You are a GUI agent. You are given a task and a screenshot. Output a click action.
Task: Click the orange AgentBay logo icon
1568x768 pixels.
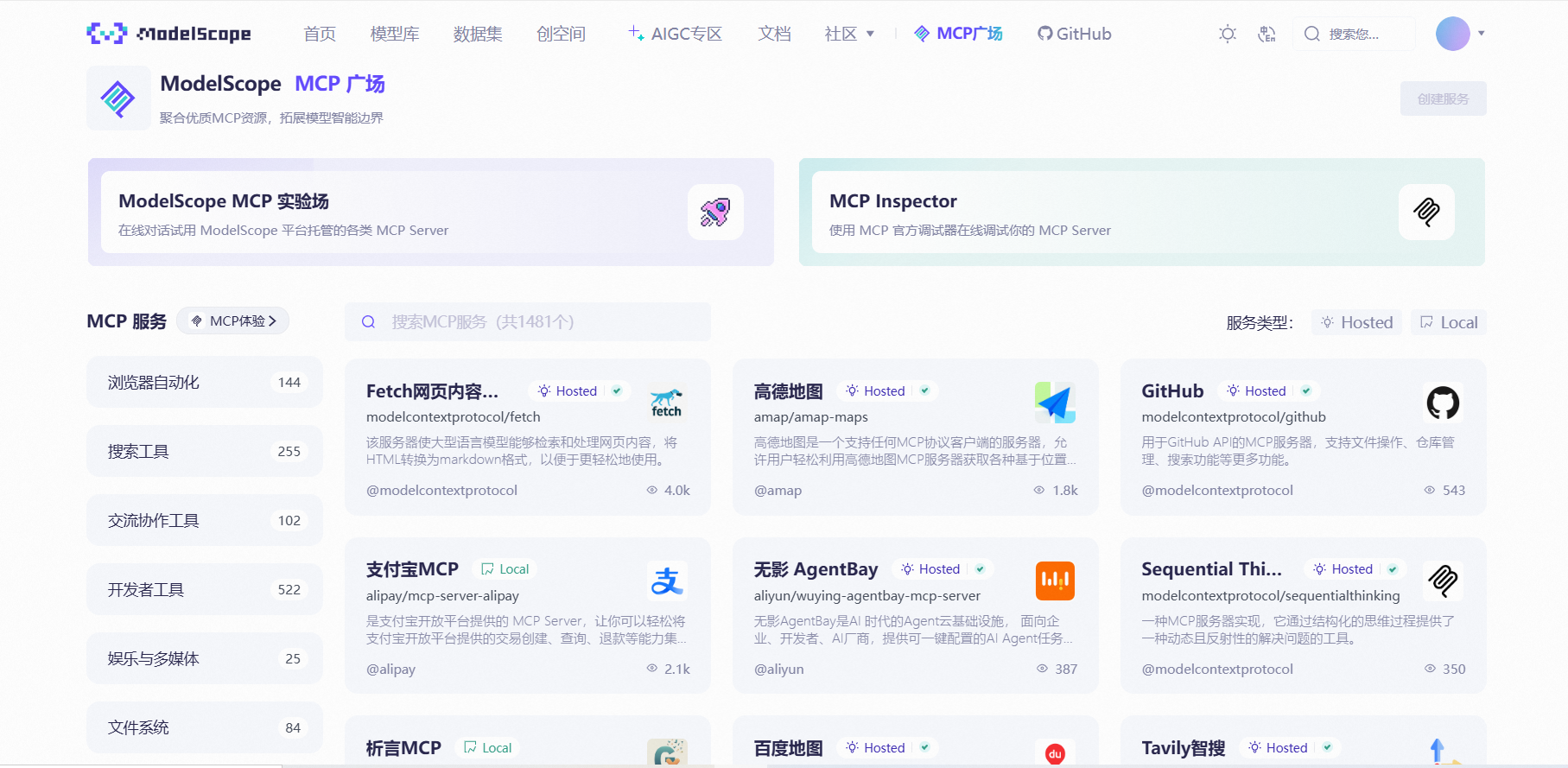[1055, 581]
